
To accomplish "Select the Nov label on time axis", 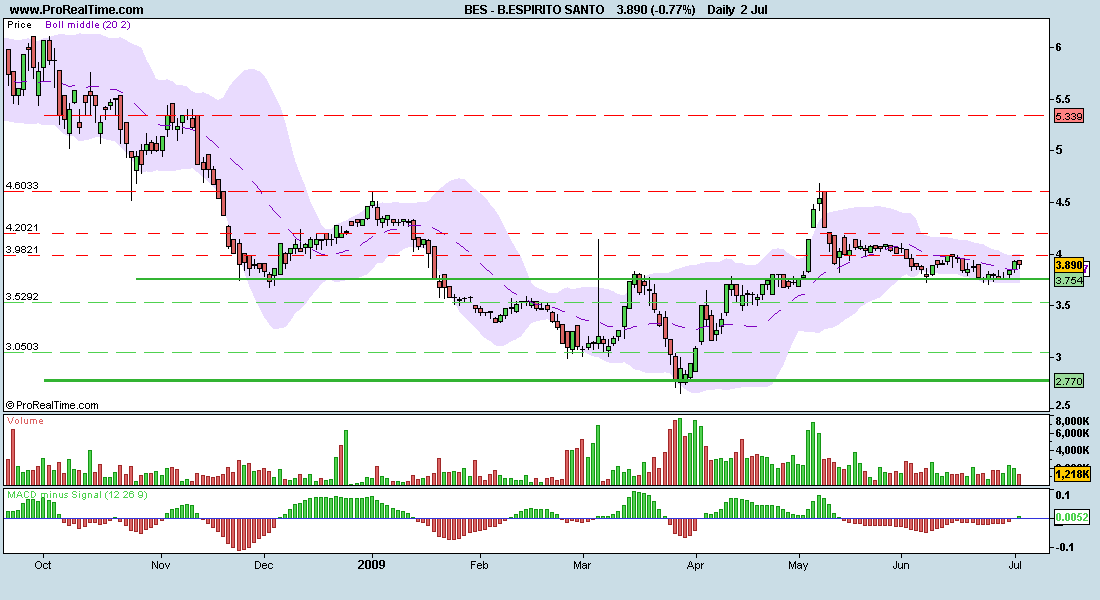I will (x=161, y=565).
